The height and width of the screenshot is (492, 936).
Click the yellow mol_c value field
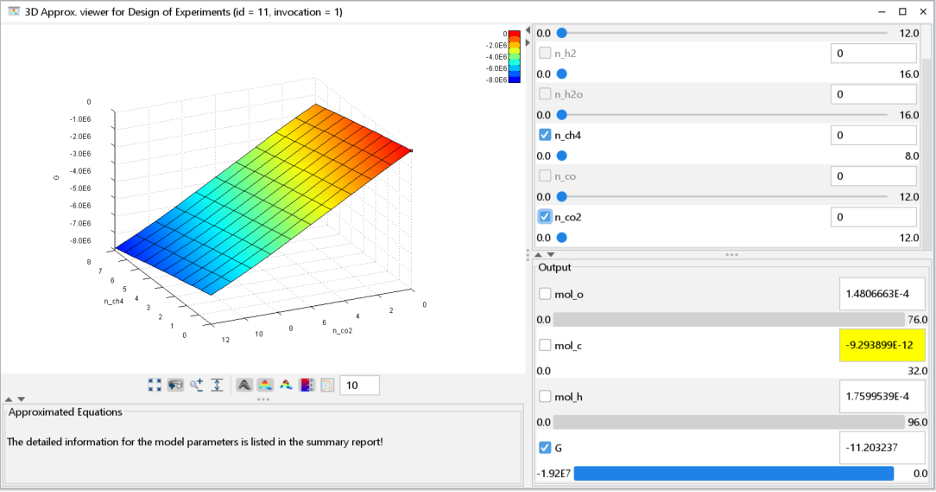[x=881, y=346]
